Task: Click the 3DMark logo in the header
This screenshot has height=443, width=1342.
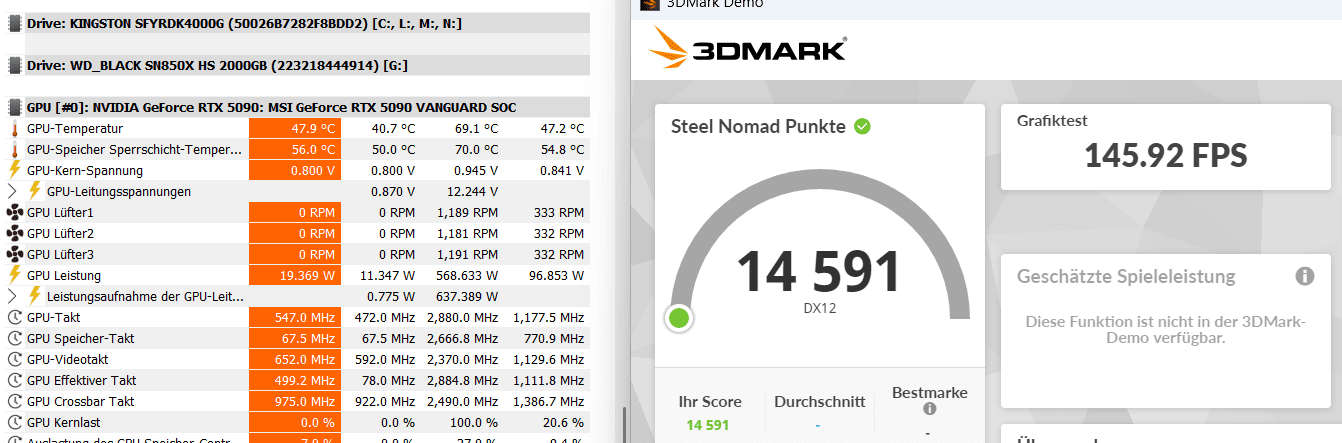Action: tap(748, 48)
